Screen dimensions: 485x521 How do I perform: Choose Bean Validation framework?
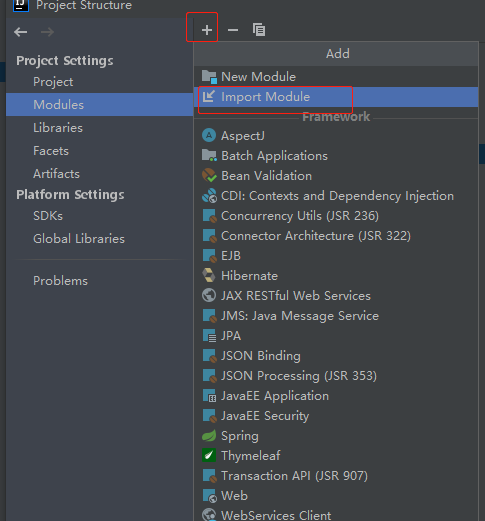coord(336,176)
